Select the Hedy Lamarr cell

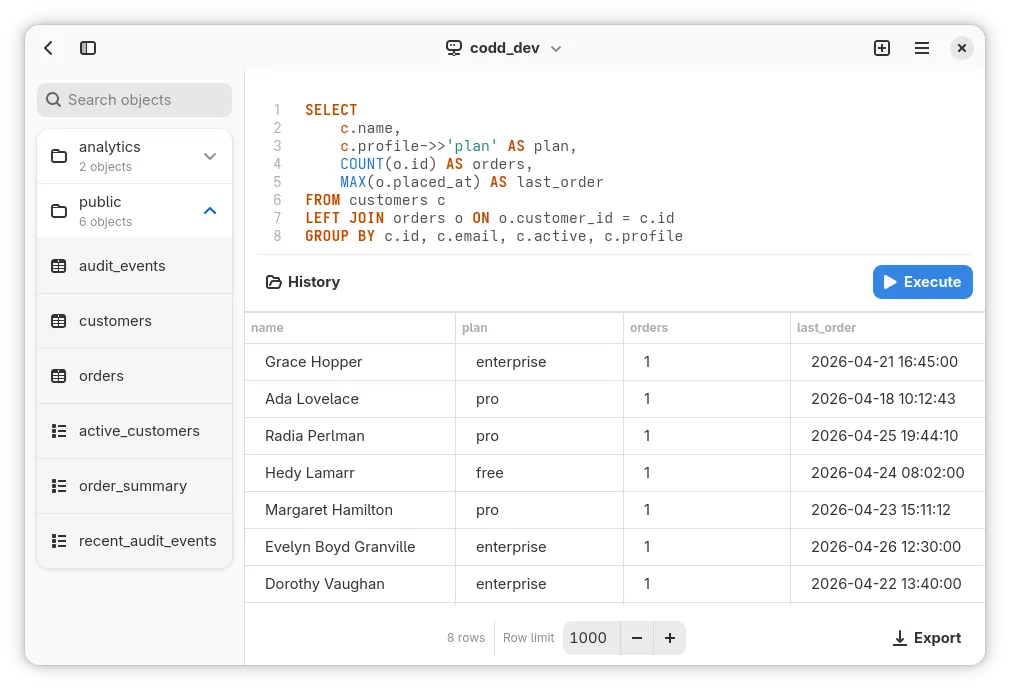coord(350,473)
